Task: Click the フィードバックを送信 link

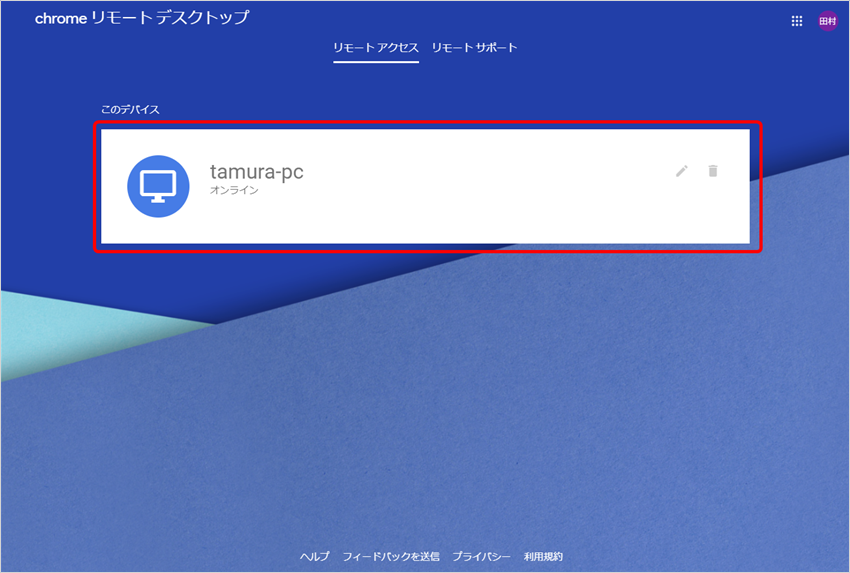Action: point(391,556)
